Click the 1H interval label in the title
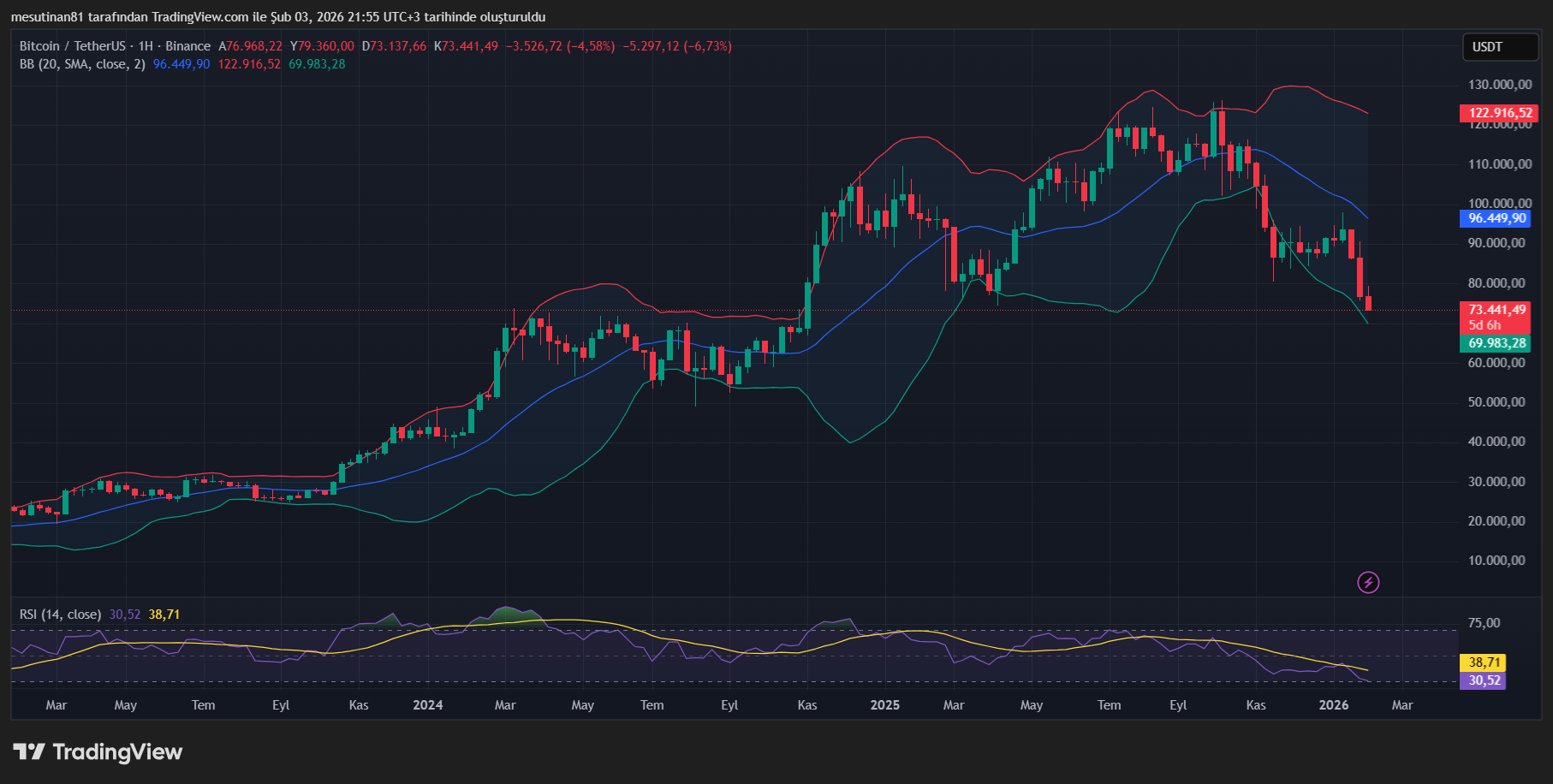 click(x=146, y=46)
